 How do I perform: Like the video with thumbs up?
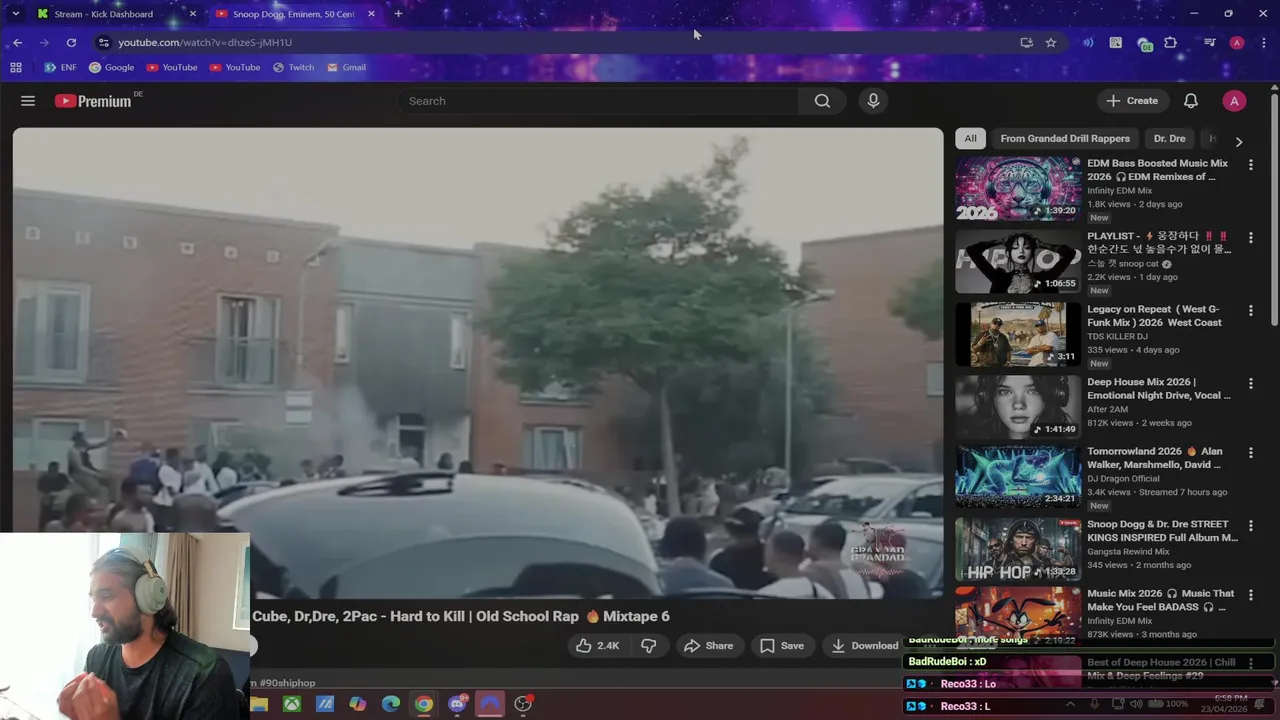click(598, 646)
